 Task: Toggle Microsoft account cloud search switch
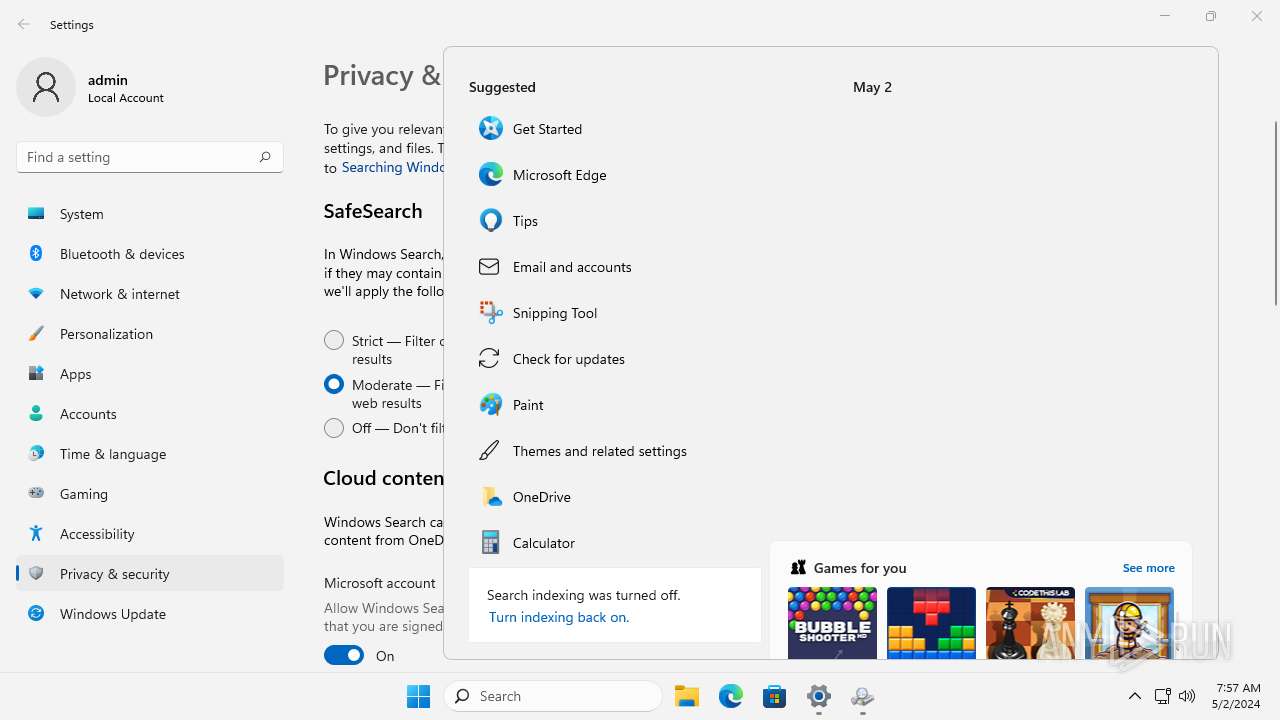pos(344,656)
